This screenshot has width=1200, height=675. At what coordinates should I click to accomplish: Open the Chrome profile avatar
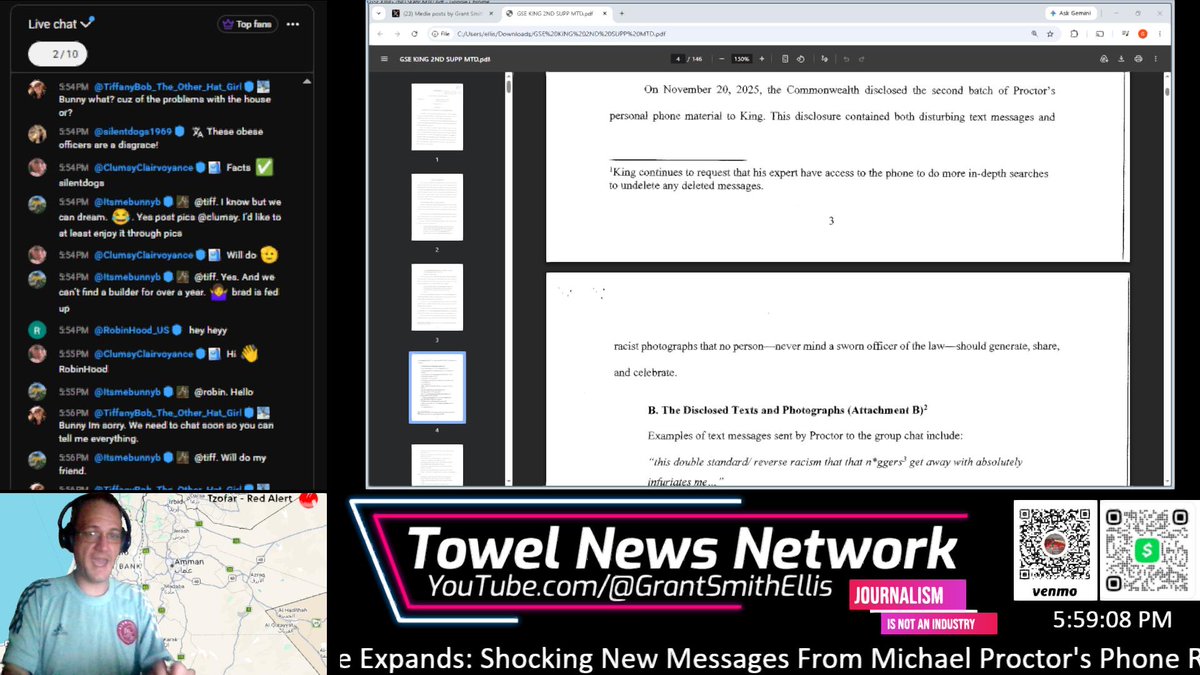tap(1142, 34)
